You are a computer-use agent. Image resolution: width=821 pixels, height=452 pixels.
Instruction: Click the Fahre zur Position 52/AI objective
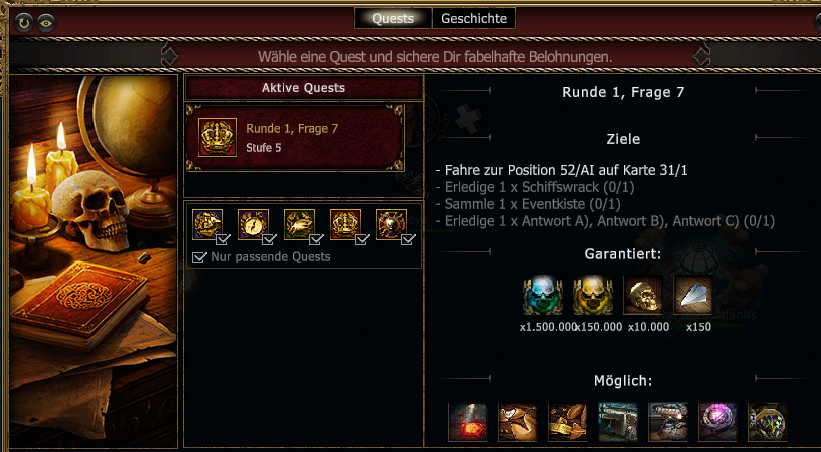point(561,170)
